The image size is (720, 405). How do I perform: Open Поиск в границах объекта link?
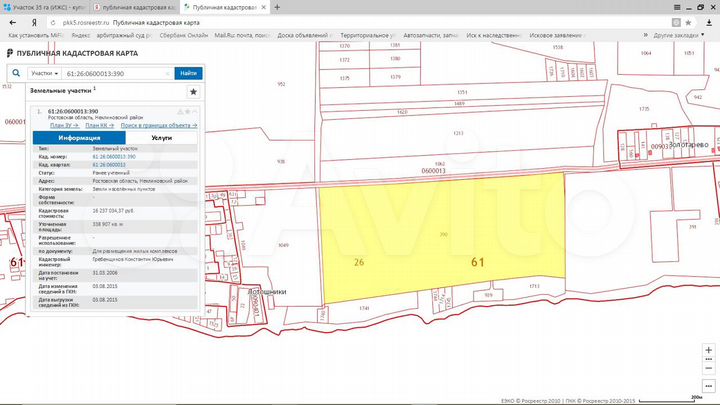[159, 125]
